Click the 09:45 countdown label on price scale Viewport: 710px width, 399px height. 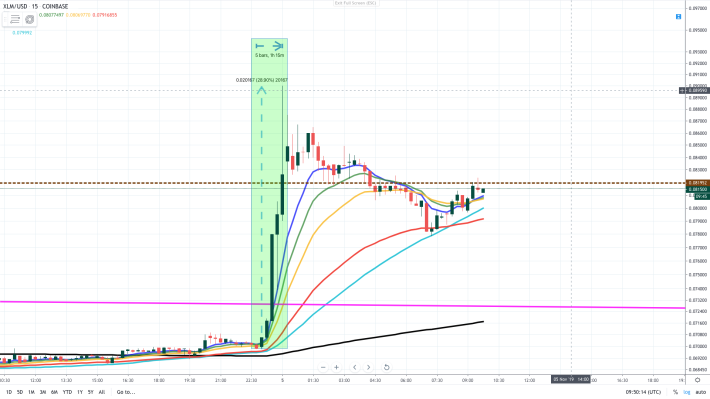[x=701, y=196]
